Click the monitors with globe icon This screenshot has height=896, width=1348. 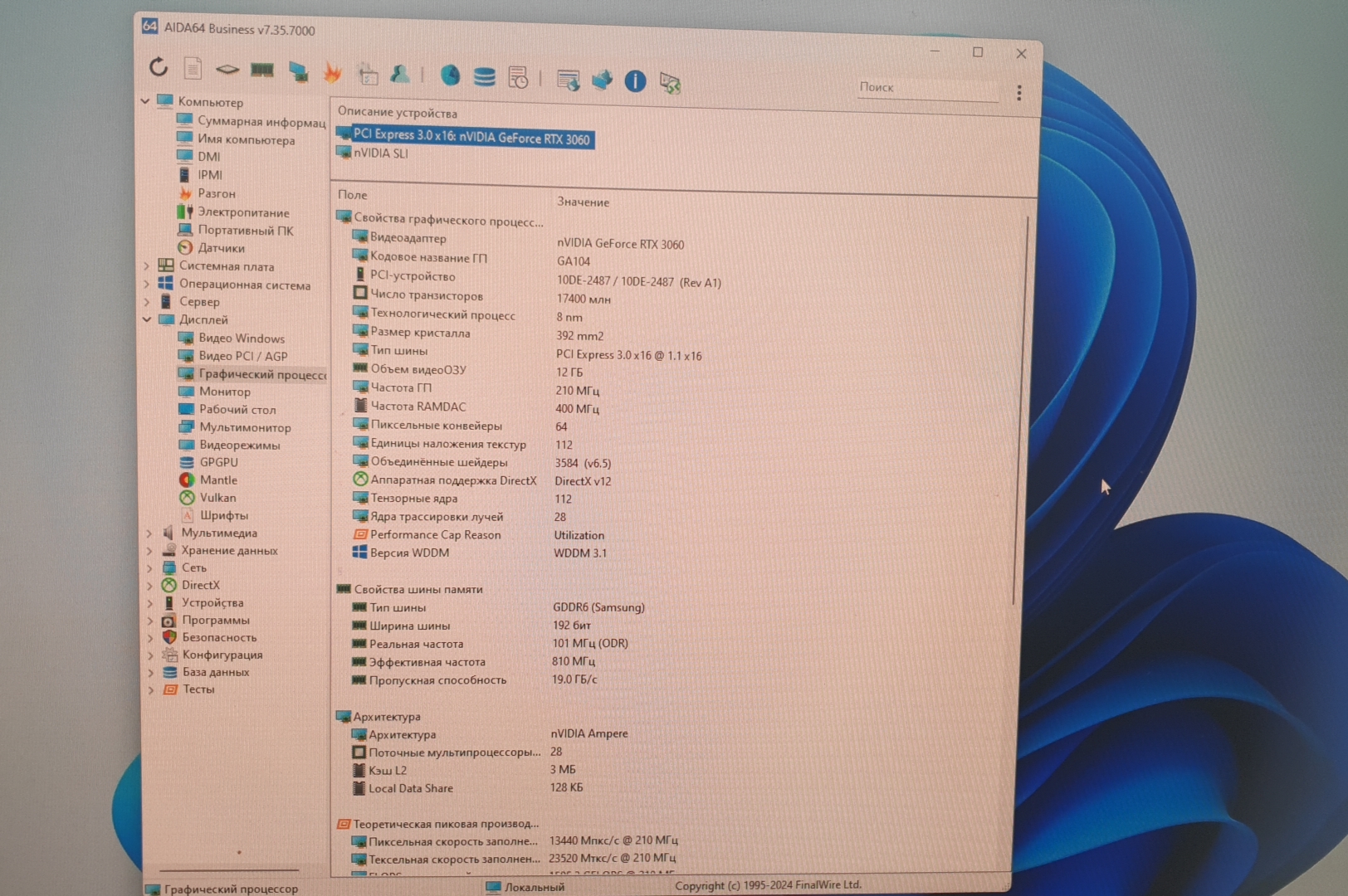click(x=602, y=80)
